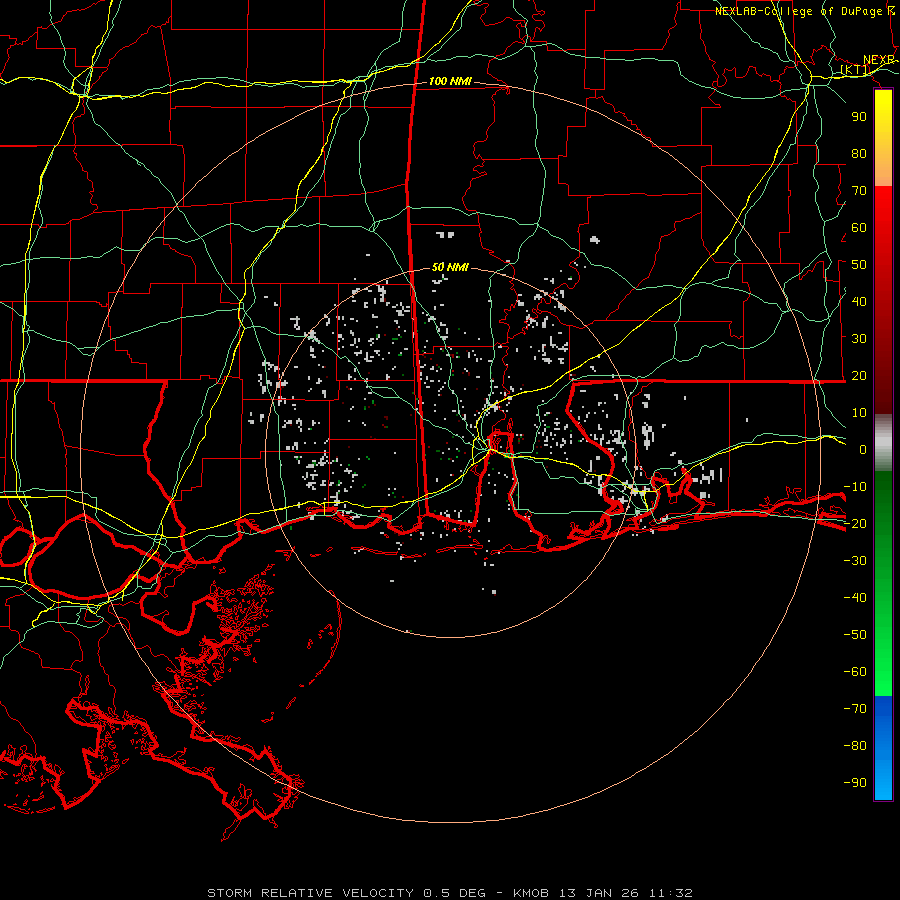
Task: Select the positive 30 knot scale label
Action: pyautogui.click(x=859, y=339)
